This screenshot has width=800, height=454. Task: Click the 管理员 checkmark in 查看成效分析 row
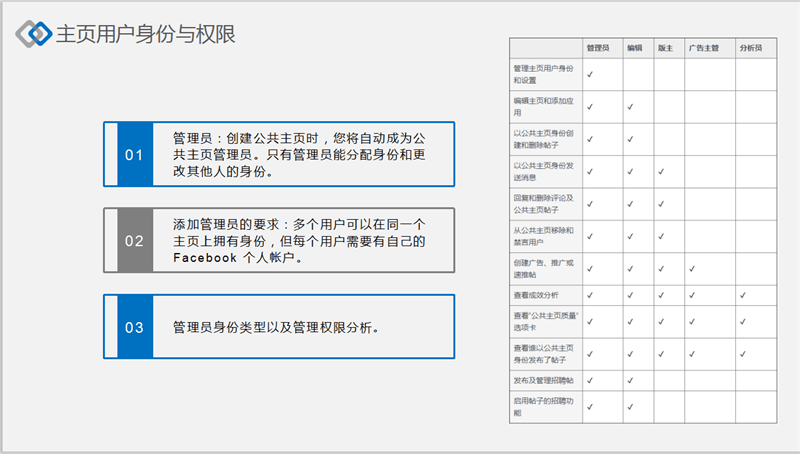click(590, 295)
